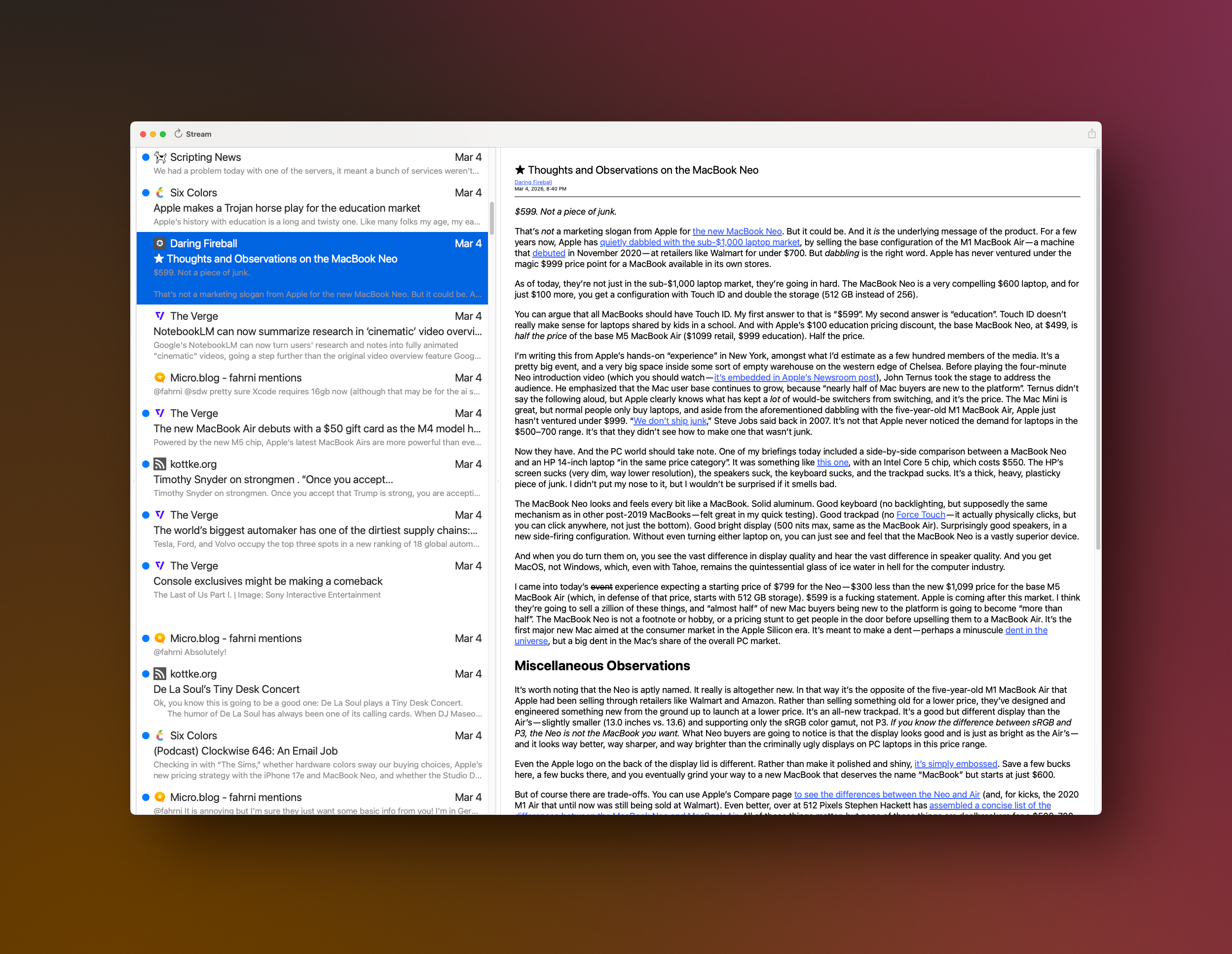Click the article list scrollbar thumb

492,218
